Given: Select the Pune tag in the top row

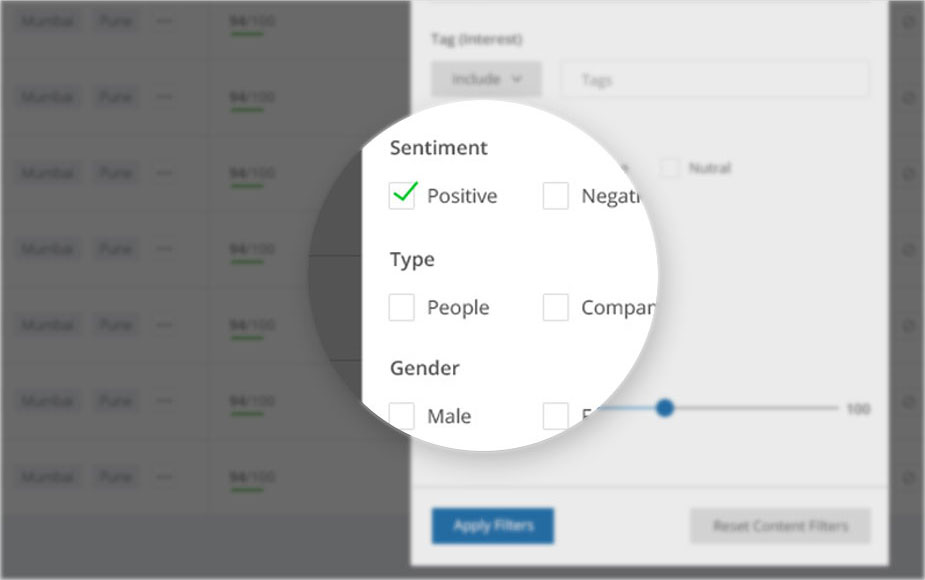Looking at the screenshot, I should tap(116, 21).
